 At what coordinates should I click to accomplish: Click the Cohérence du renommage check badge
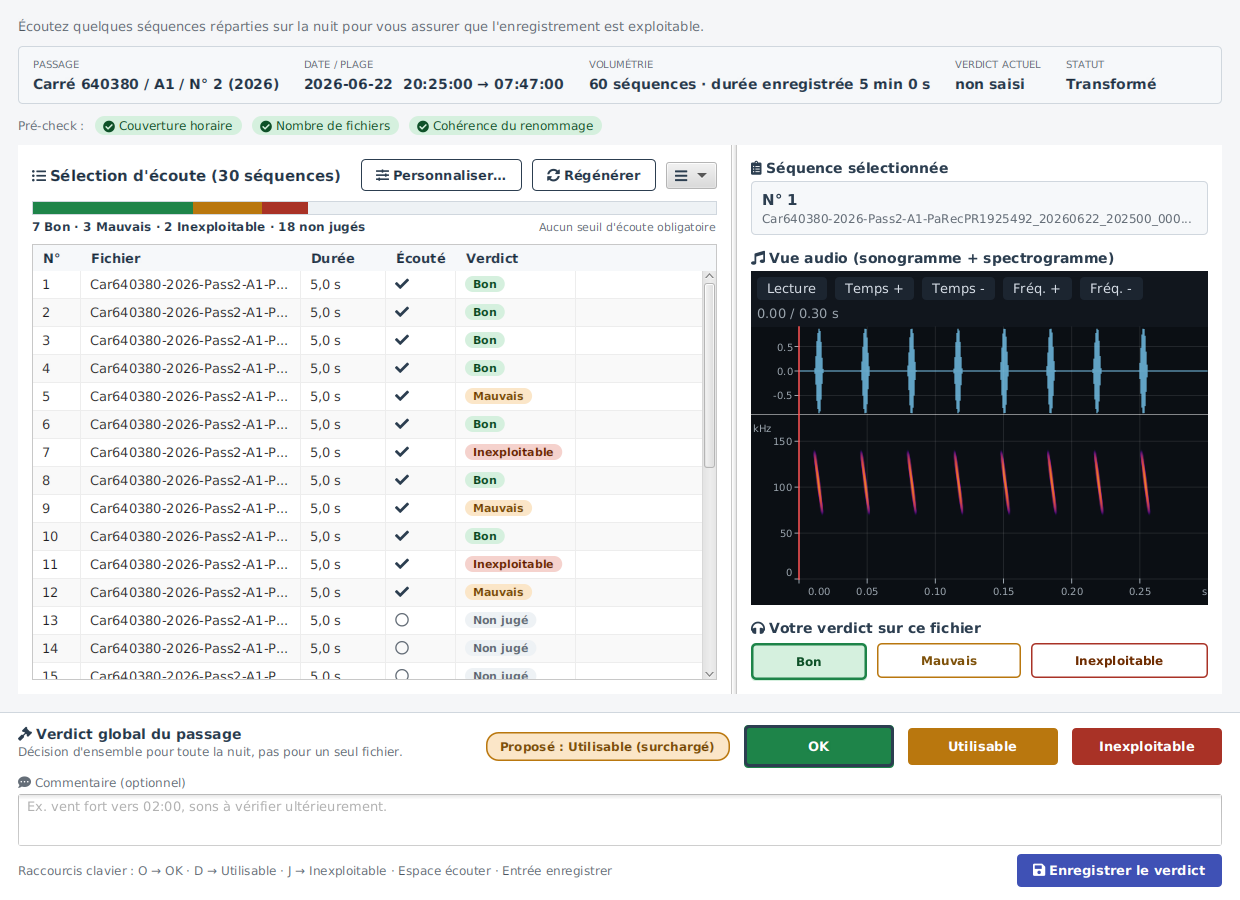pos(505,126)
